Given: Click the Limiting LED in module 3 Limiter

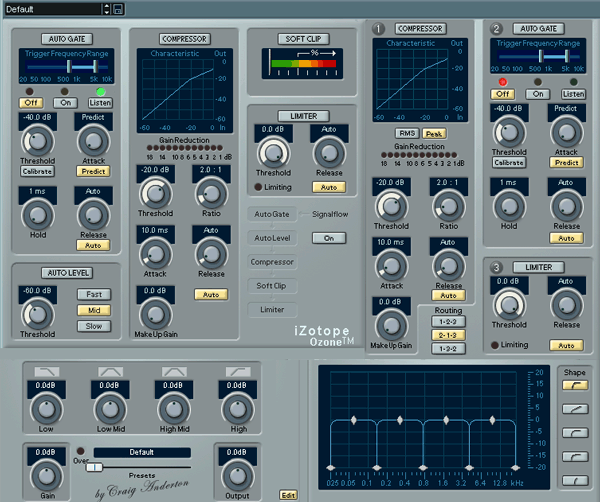Looking at the screenshot, I should click(495, 345).
